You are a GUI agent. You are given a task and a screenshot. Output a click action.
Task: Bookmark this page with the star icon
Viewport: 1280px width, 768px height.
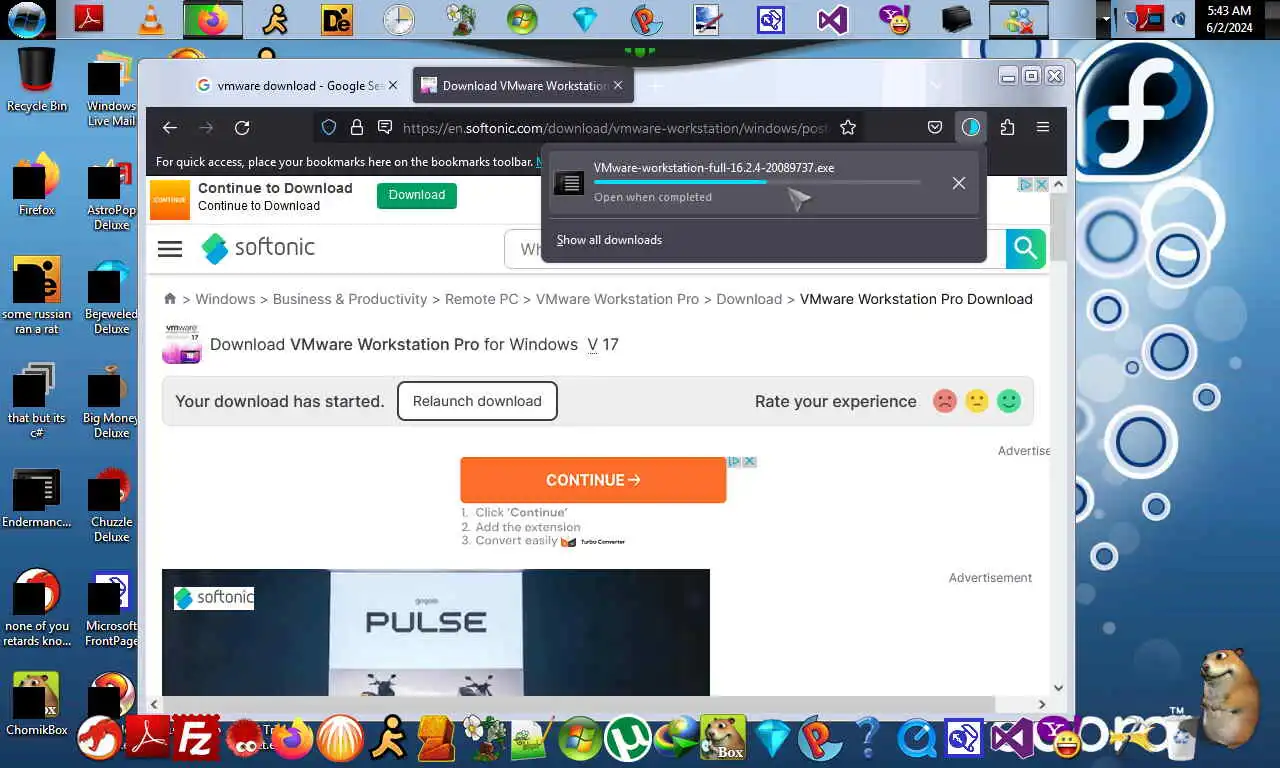tap(848, 128)
